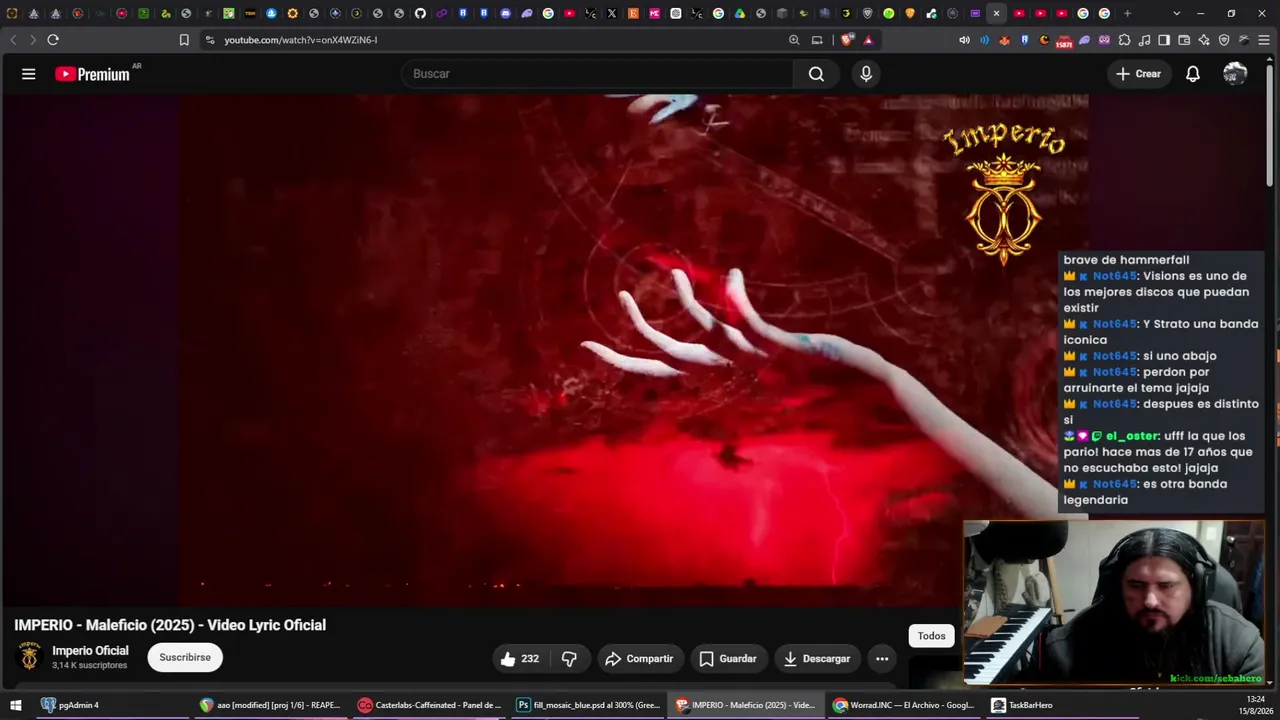
Task: Open the Windows Start menu
Action: click(15, 705)
